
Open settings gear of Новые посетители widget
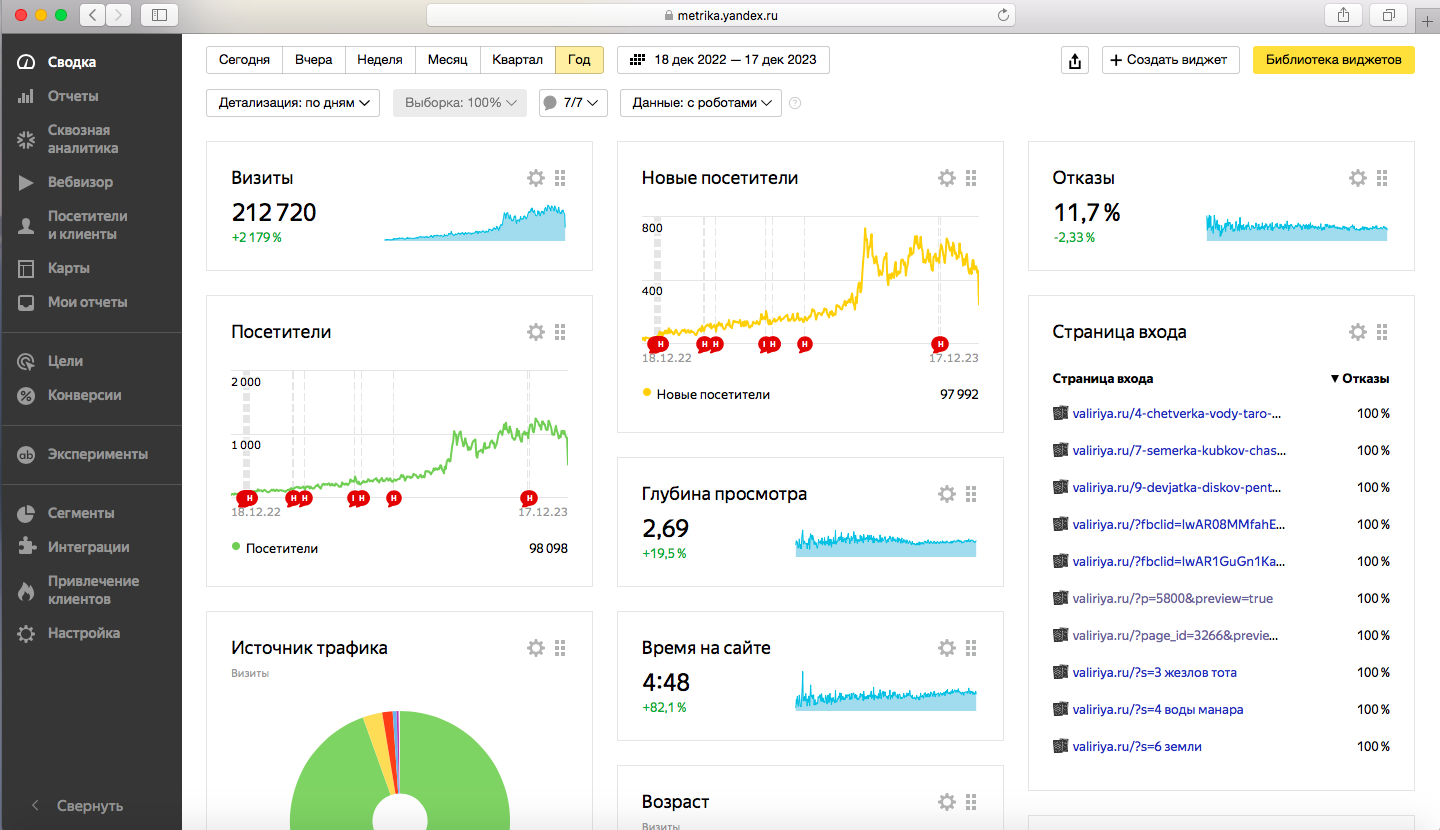point(947,178)
